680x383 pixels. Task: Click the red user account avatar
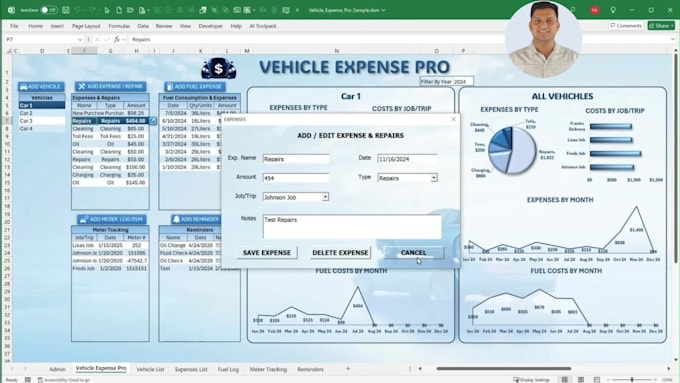(595, 10)
